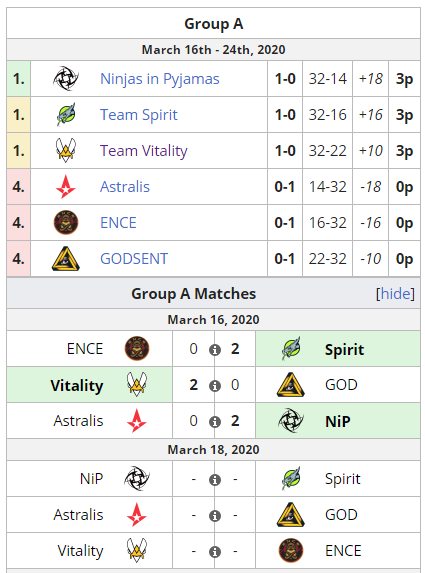Image resolution: width=425 pixels, height=573 pixels.
Task: Go to the ENCE team page
Action: point(118,223)
